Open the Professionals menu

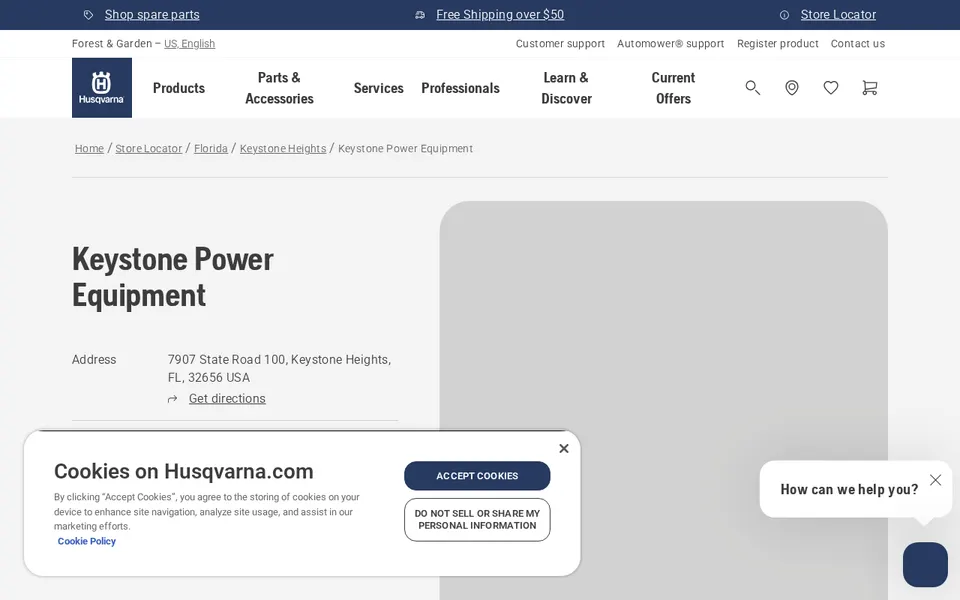point(460,88)
